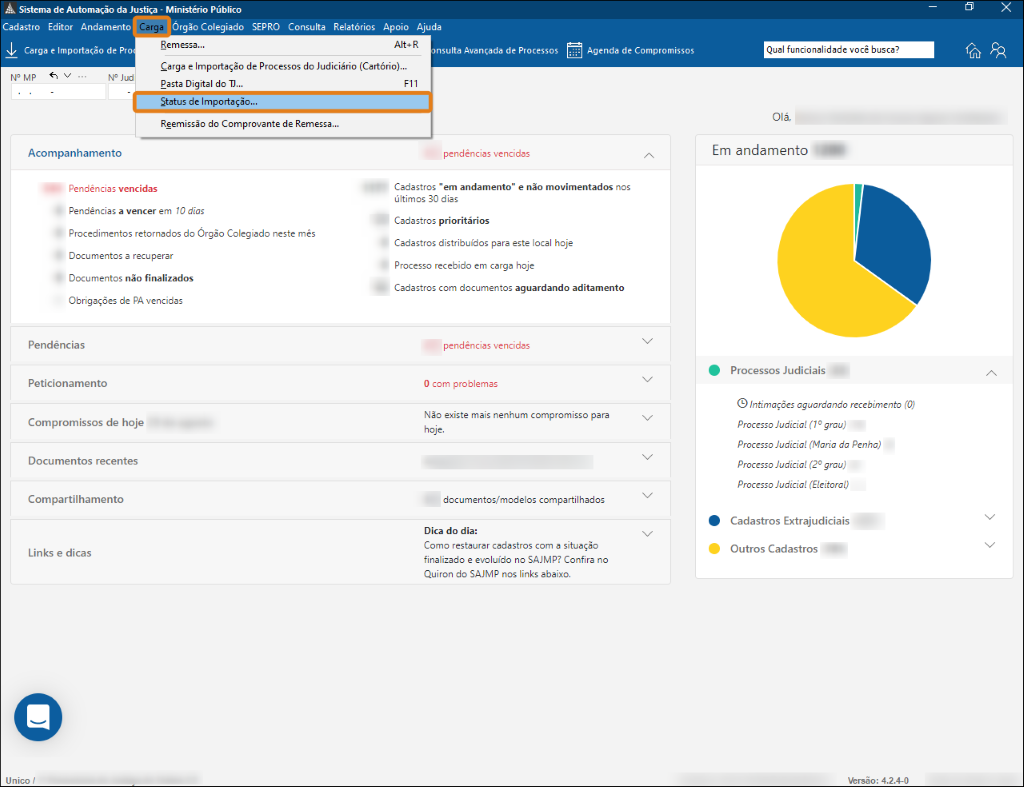Click the users icon in toolbar
Viewport: 1024px width, 787px height.
998,51
